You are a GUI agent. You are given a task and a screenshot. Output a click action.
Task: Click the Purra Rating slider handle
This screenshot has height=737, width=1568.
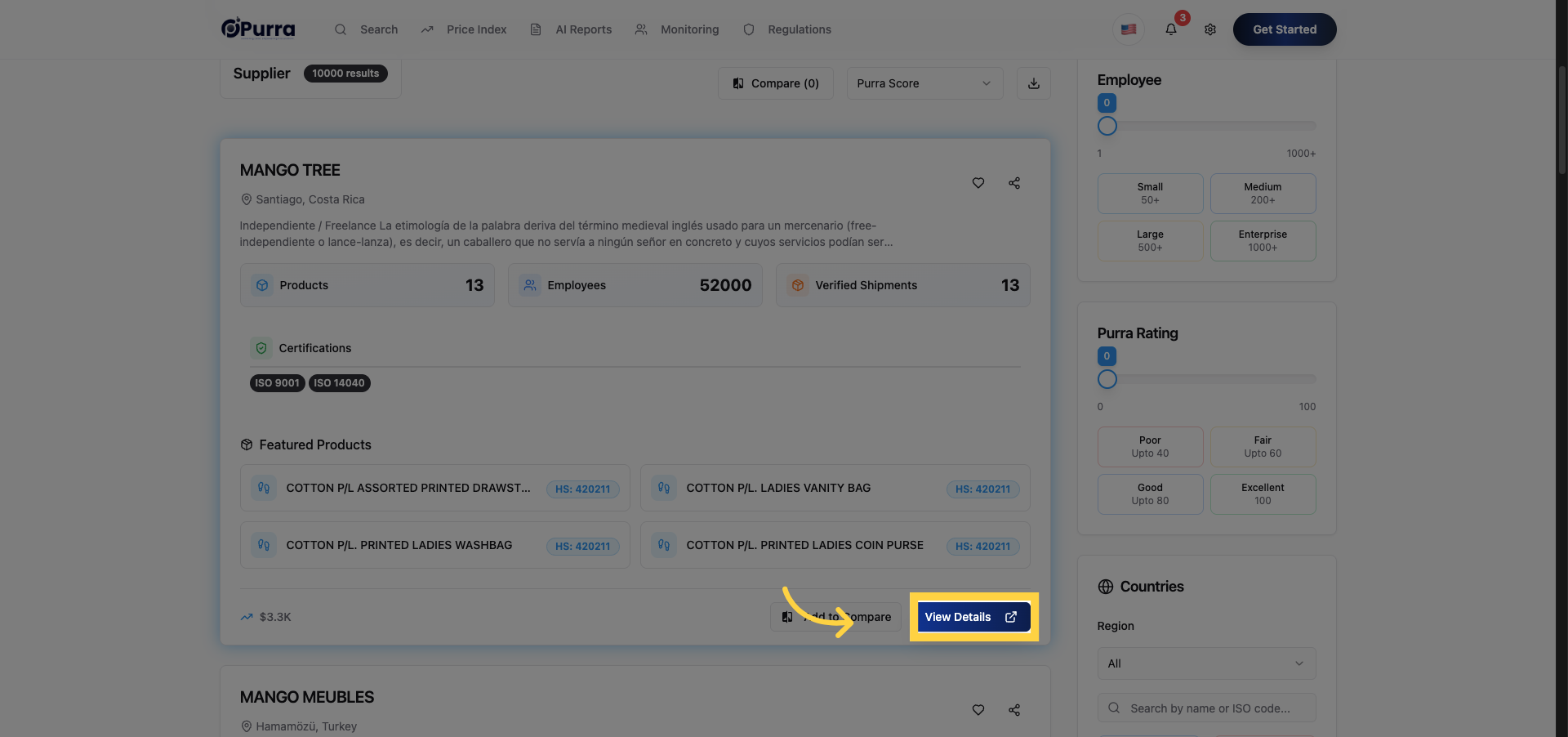click(1107, 379)
